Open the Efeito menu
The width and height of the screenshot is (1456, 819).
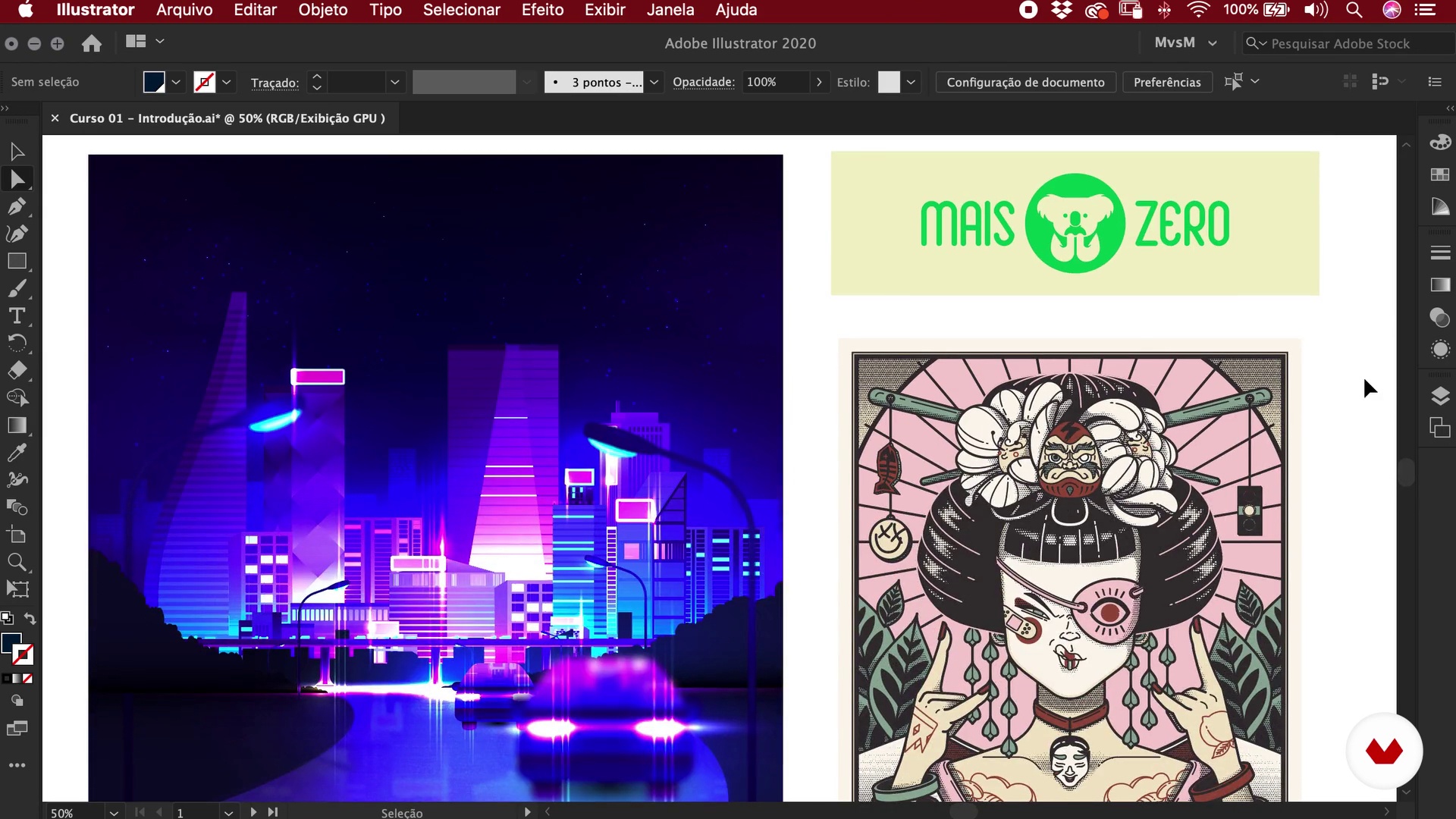pos(542,10)
